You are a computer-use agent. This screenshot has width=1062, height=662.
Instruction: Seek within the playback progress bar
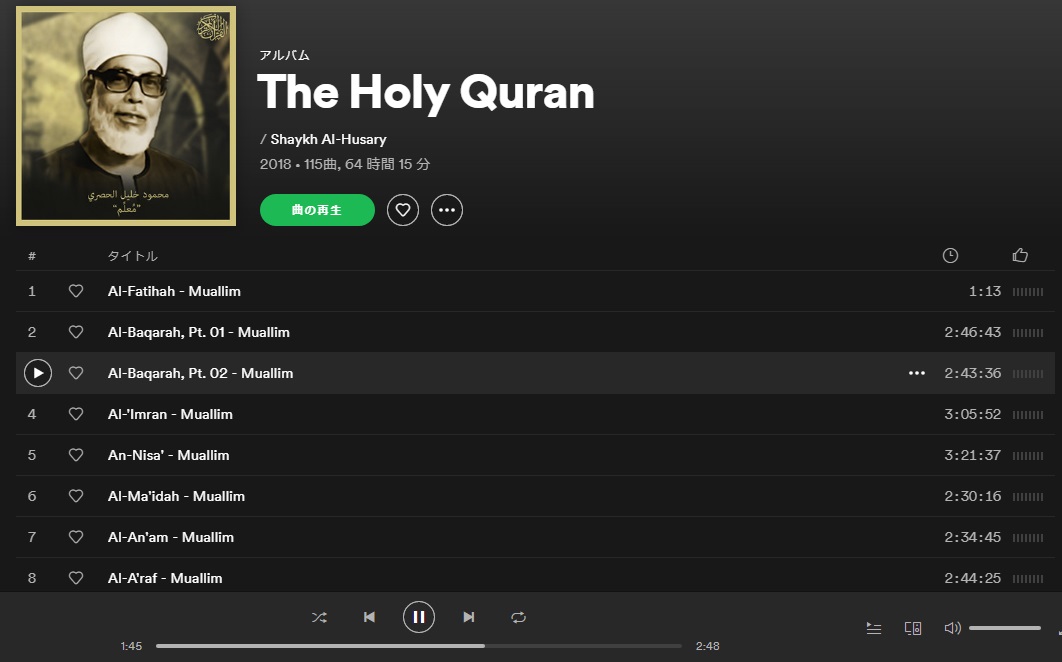(418, 646)
